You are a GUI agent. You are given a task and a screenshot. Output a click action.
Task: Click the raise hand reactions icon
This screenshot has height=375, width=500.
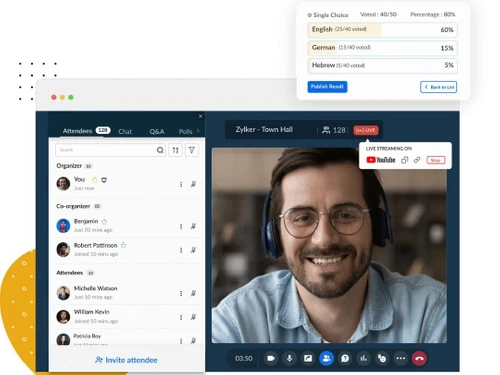[382, 358]
